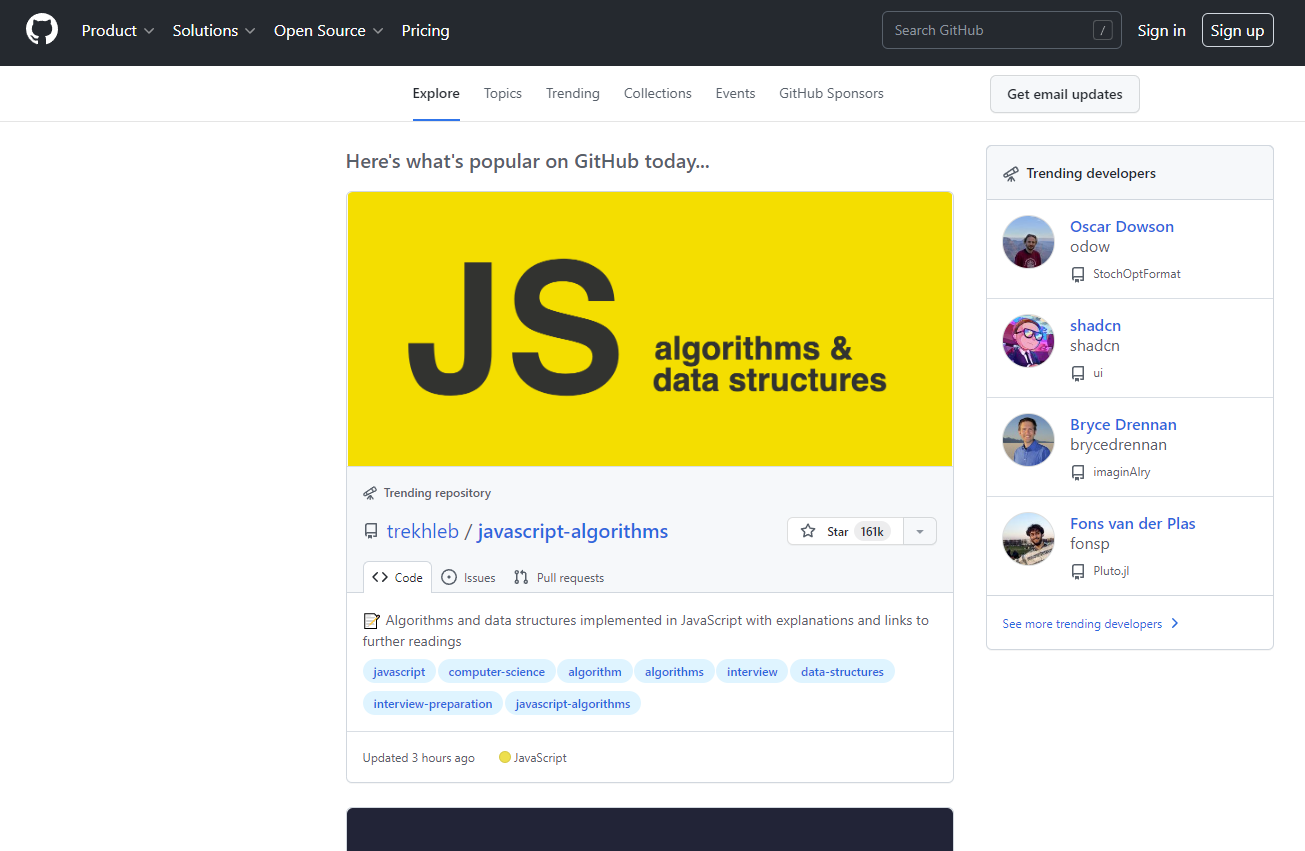Click the interview-preparation topic tag
The height and width of the screenshot is (851, 1305).
433,704
